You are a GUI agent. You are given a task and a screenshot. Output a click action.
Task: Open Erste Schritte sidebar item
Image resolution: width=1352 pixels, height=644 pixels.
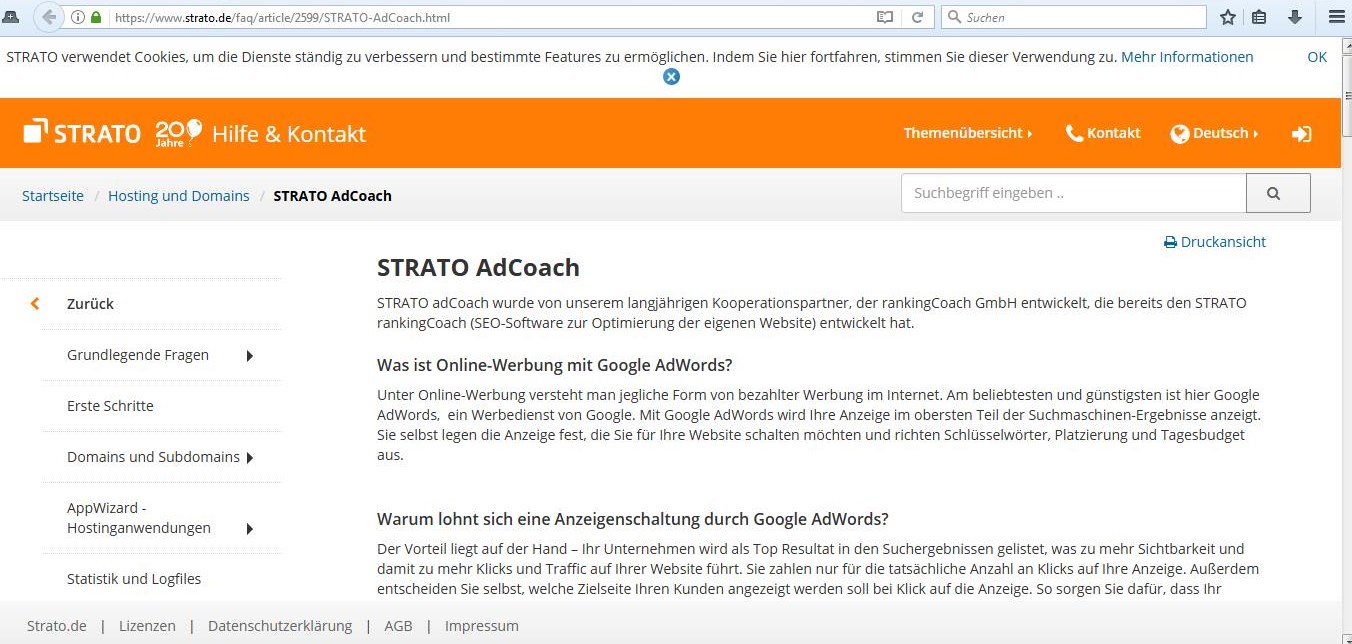pyautogui.click(x=110, y=406)
